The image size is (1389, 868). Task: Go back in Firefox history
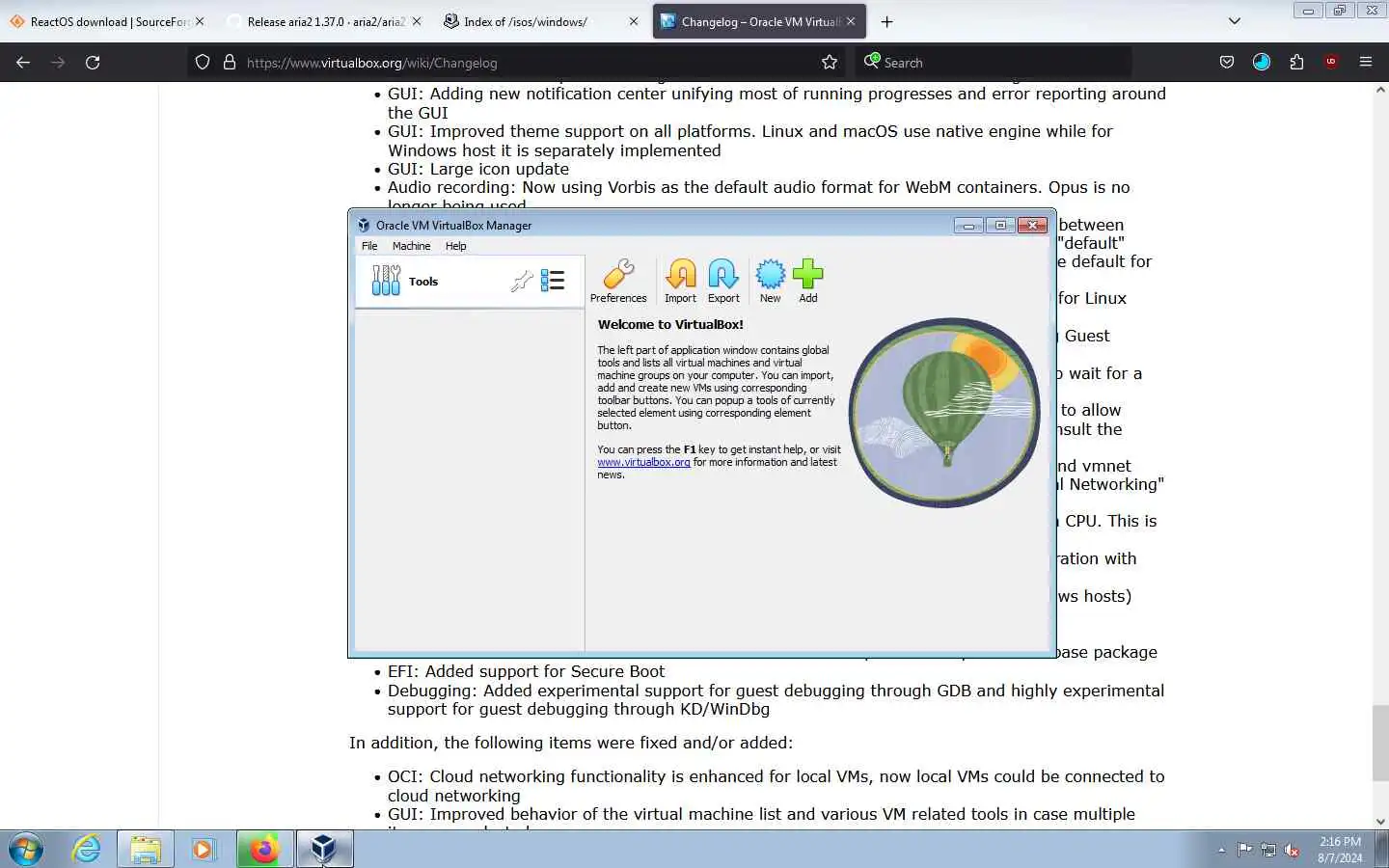[x=23, y=63]
